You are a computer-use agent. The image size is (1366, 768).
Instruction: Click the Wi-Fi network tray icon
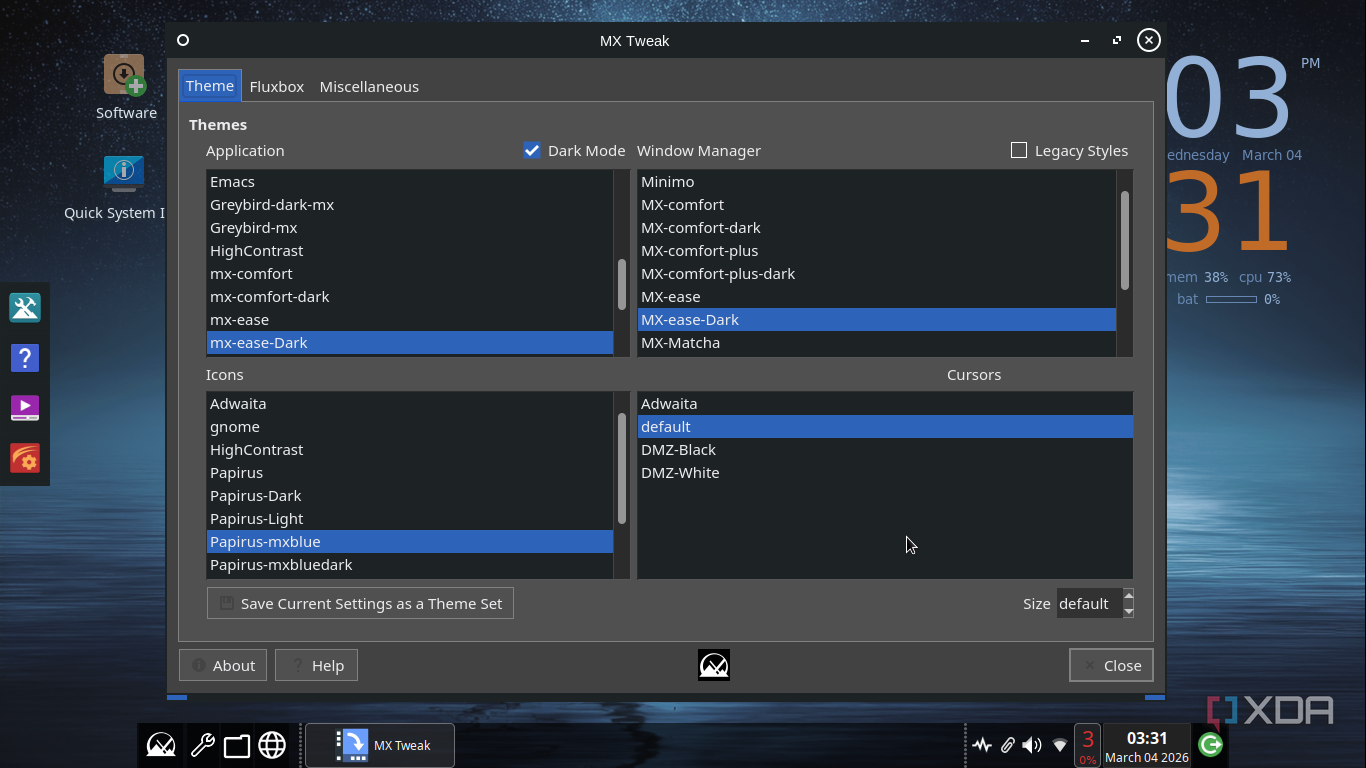tap(1060, 746)
